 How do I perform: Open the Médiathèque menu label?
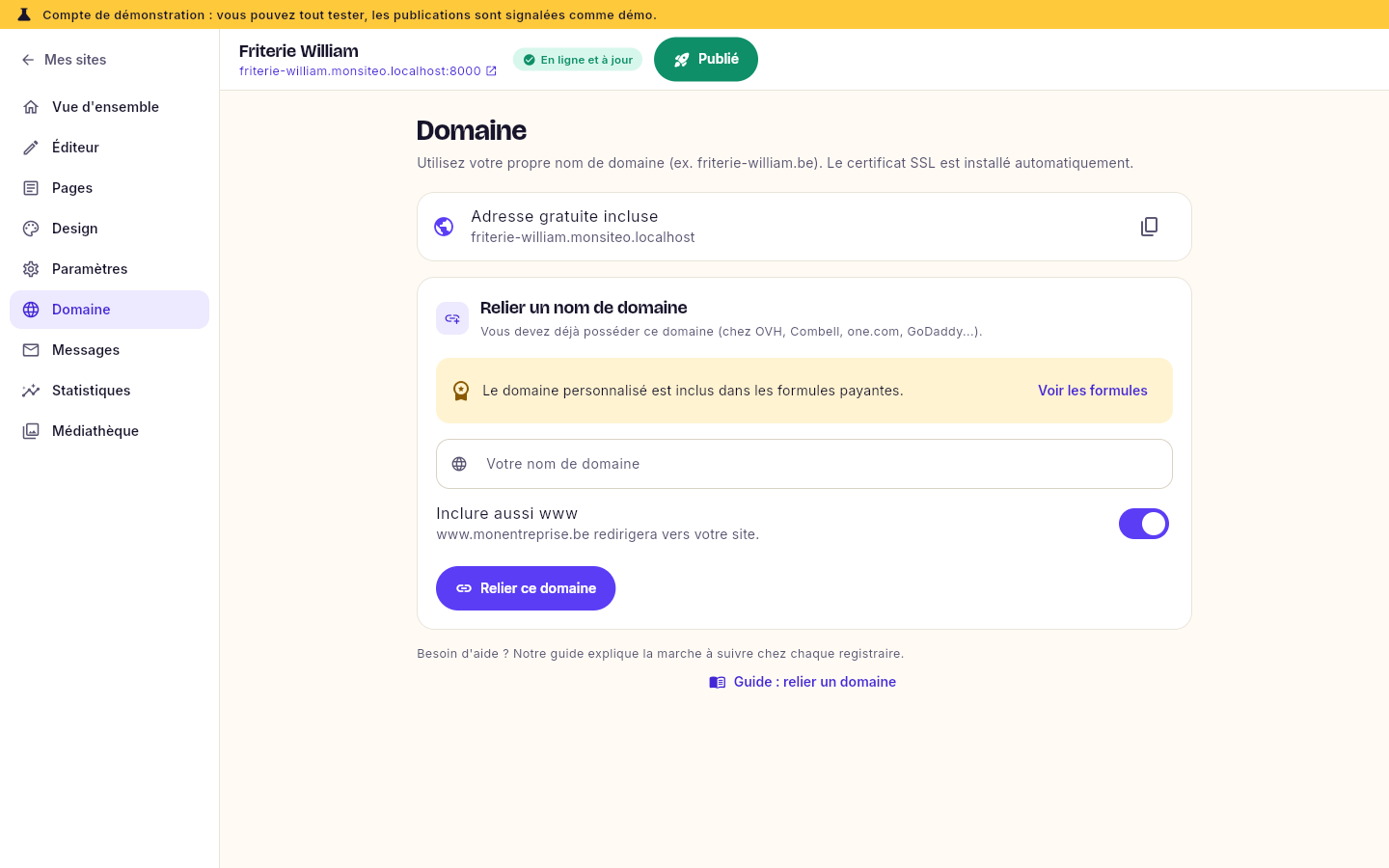click(x=95, y=431)
